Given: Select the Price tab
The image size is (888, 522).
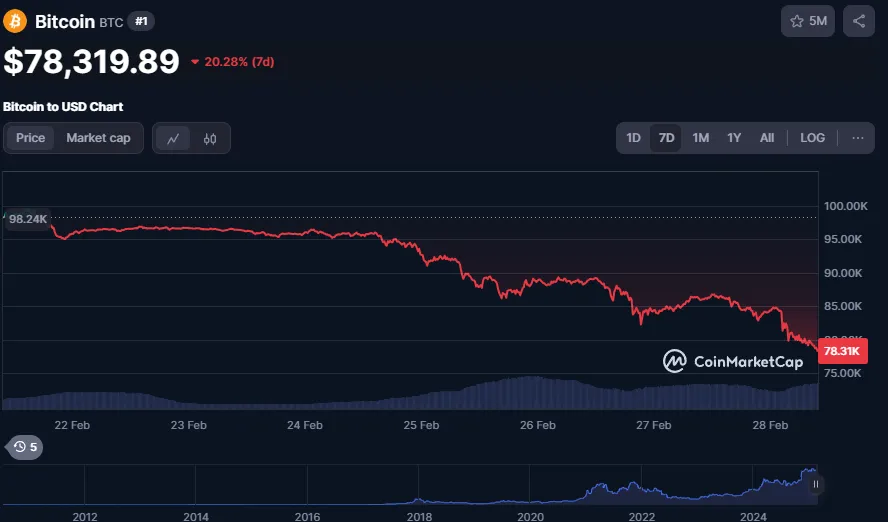Looking at the screenshot, I should (30, 138).
